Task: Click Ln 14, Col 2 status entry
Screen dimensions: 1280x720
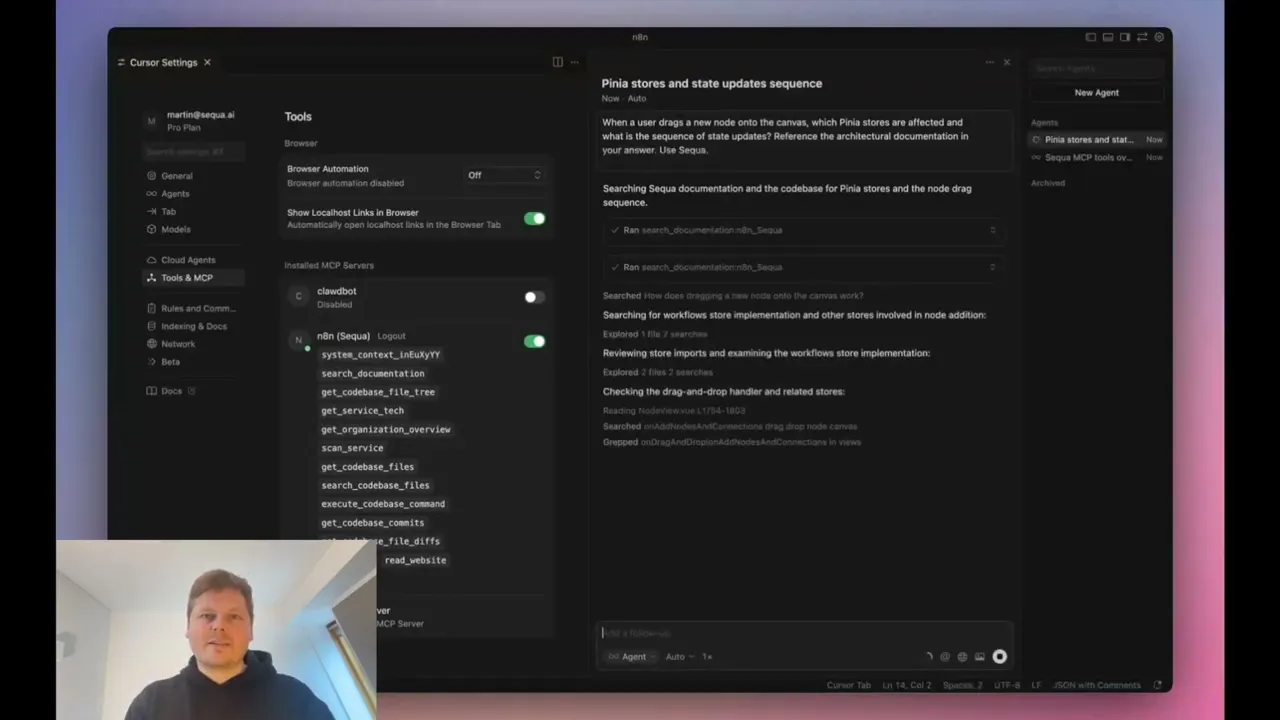Action: tap(906, 686)
